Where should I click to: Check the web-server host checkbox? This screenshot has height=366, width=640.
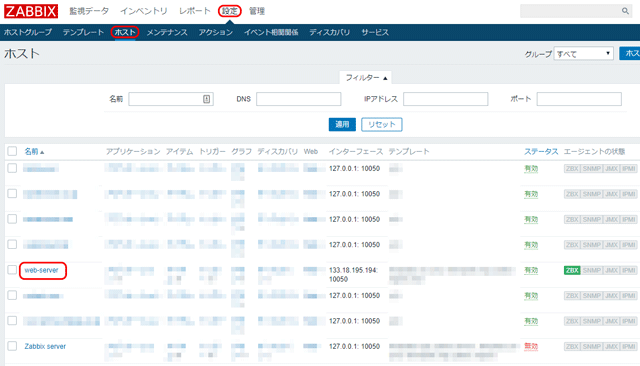(12, 270)
